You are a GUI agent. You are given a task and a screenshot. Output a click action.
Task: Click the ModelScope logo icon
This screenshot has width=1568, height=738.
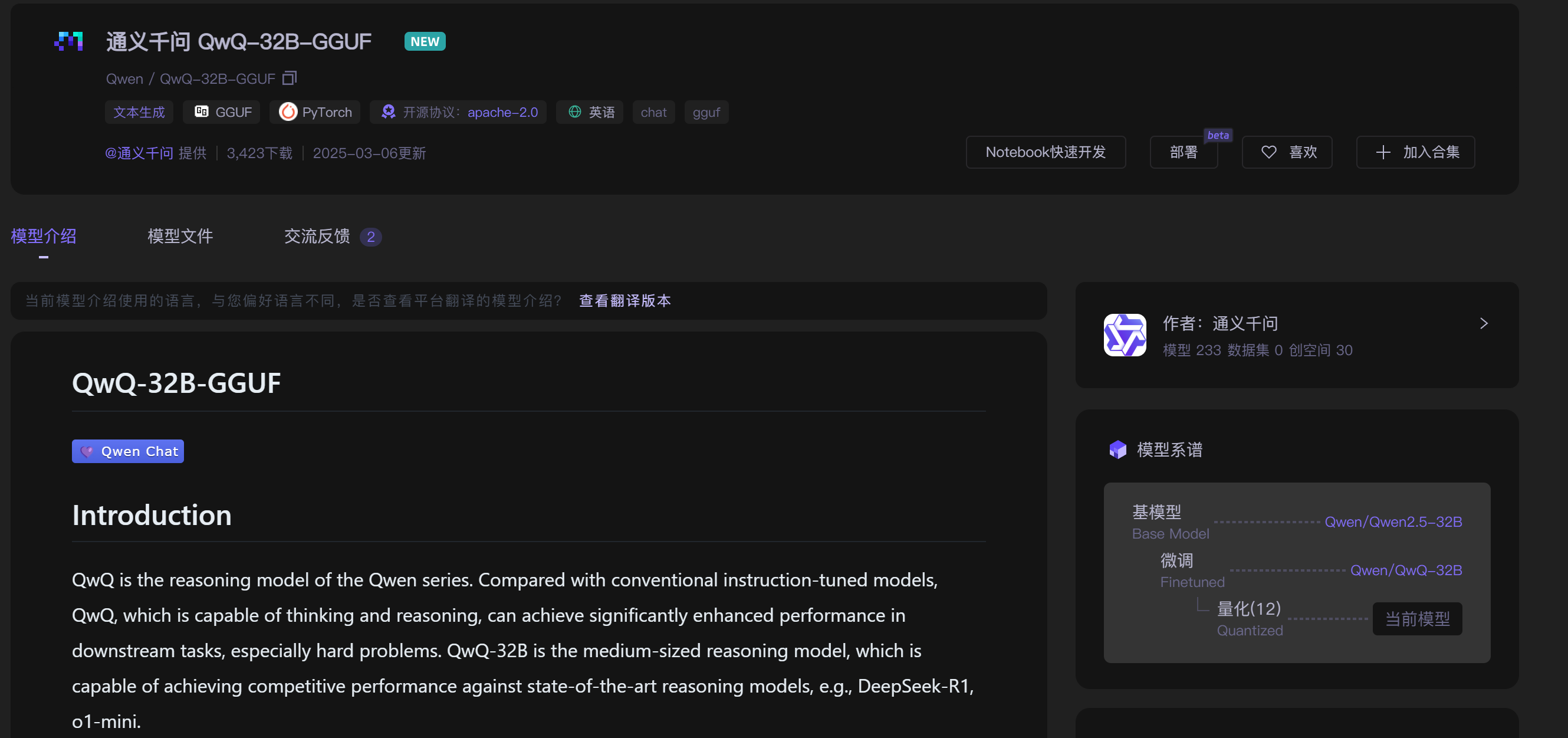(69, 41)
